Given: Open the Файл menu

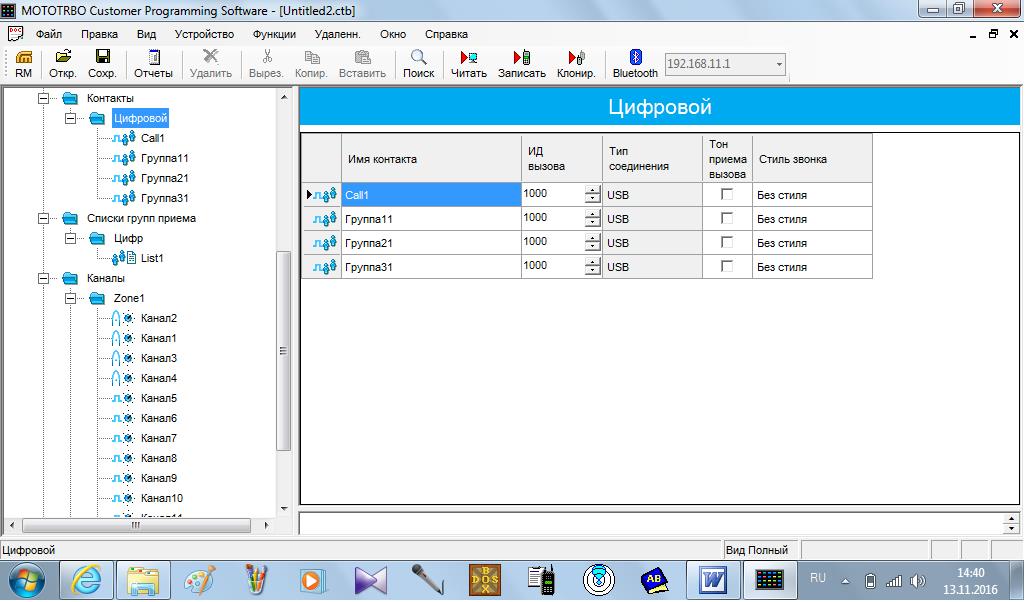Looking at the screenshot, I should 49,34.
